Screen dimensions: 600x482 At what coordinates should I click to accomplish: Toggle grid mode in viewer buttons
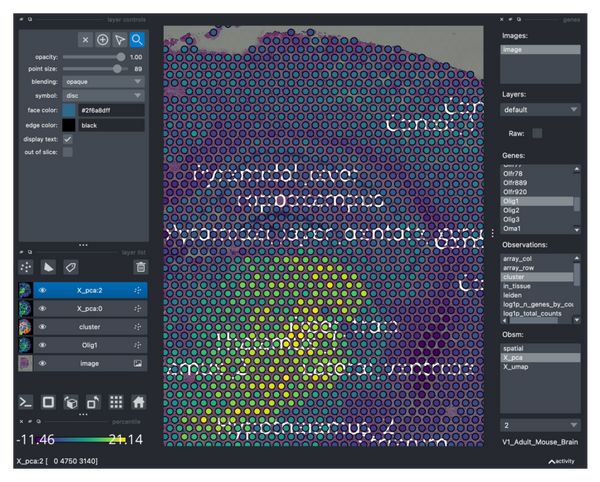(x=116, y=401)
